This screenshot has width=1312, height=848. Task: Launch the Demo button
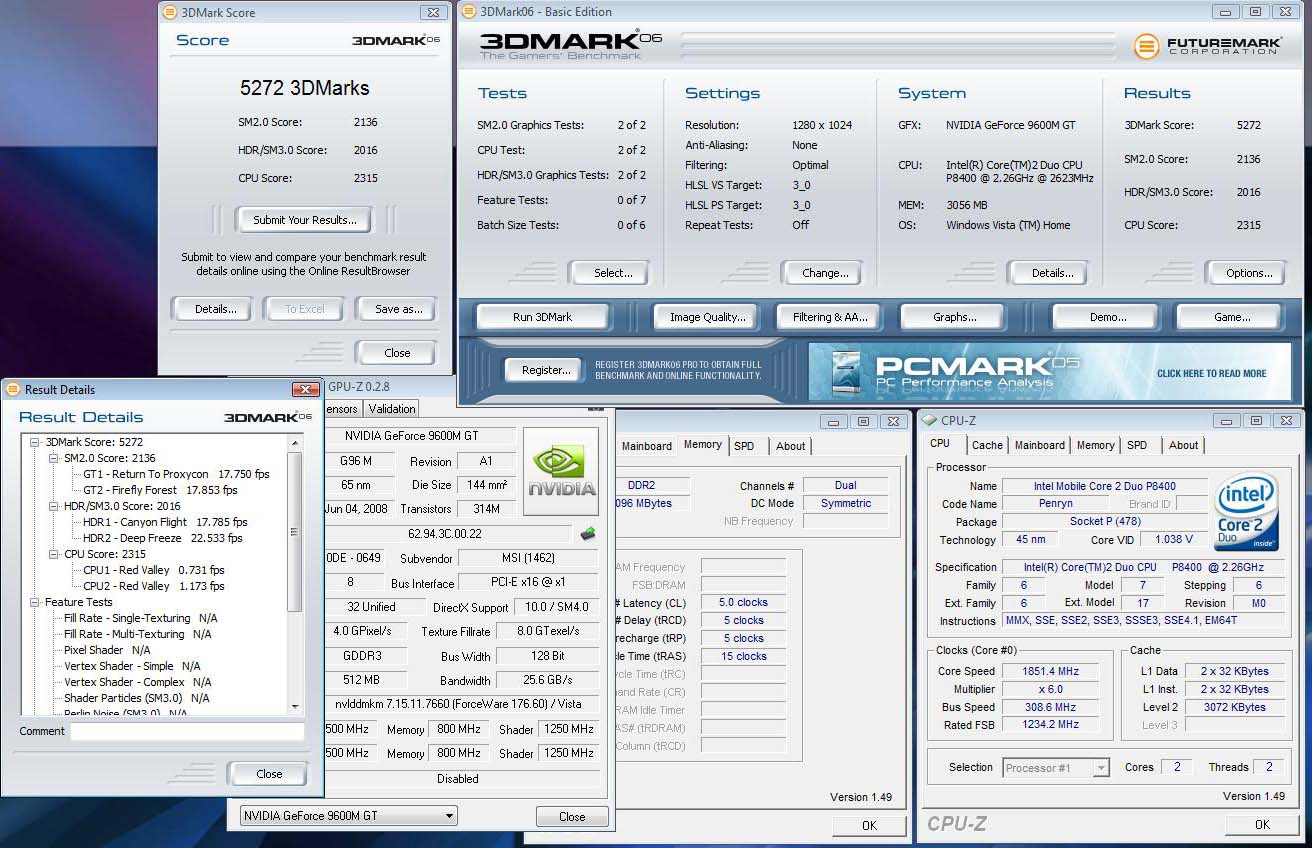1107,317
